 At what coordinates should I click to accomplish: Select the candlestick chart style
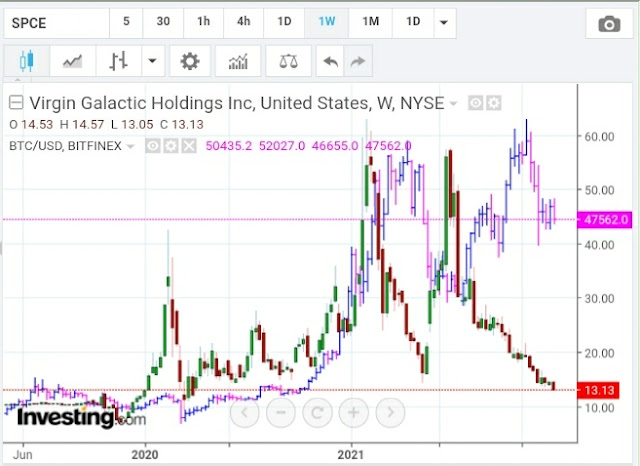(x=27, y=61)
